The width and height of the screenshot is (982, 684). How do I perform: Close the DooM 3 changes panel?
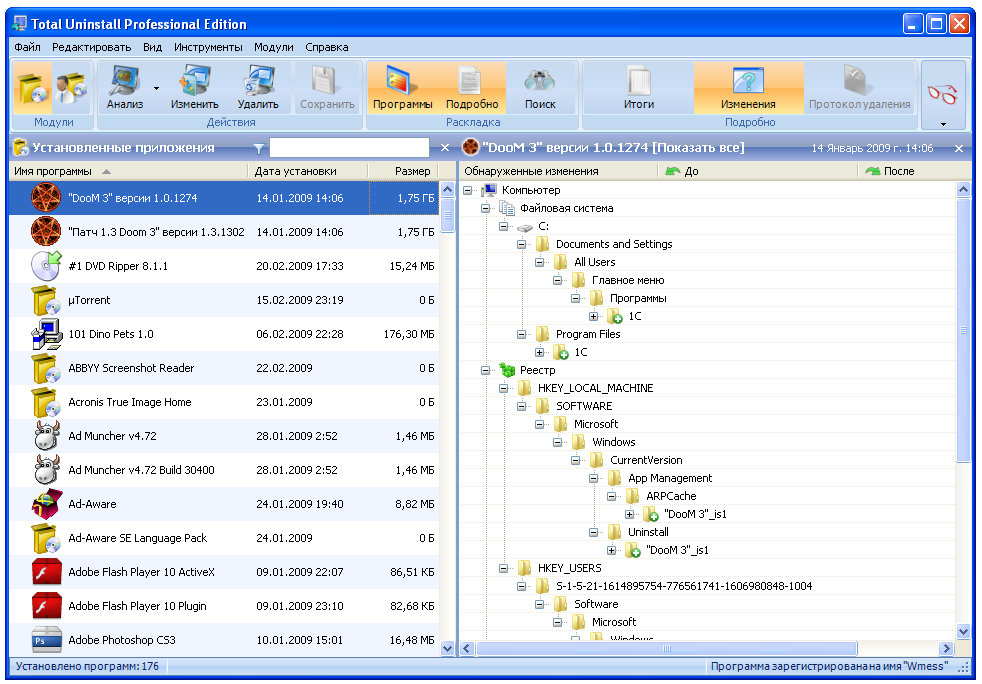click(959, 148)
